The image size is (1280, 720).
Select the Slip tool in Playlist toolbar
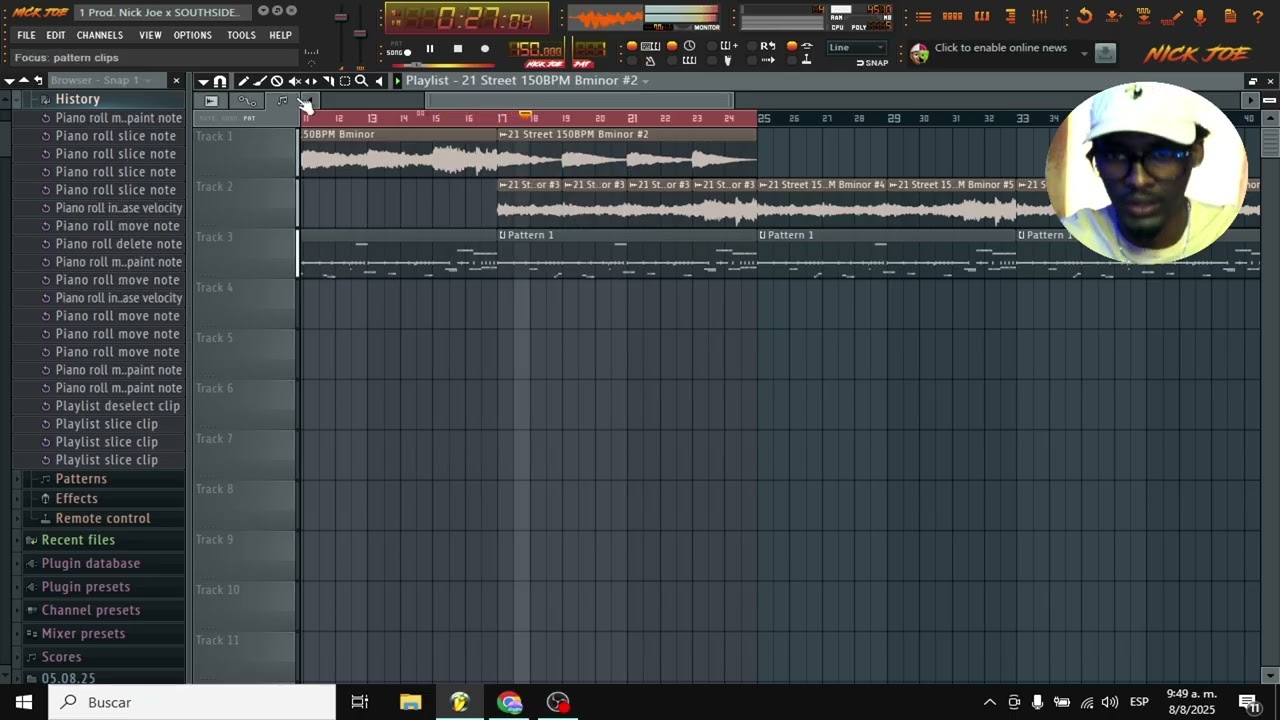pyautogui.click(x=311, y=81)
